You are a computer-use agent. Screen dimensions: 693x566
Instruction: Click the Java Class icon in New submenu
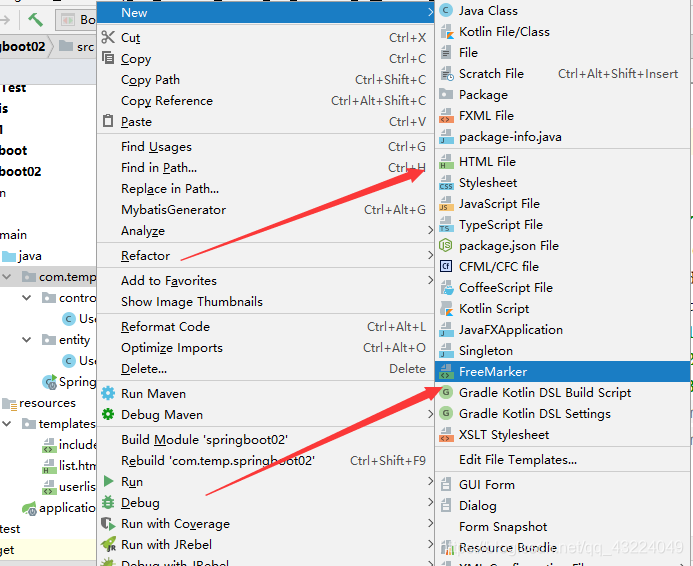coord(446,11)
